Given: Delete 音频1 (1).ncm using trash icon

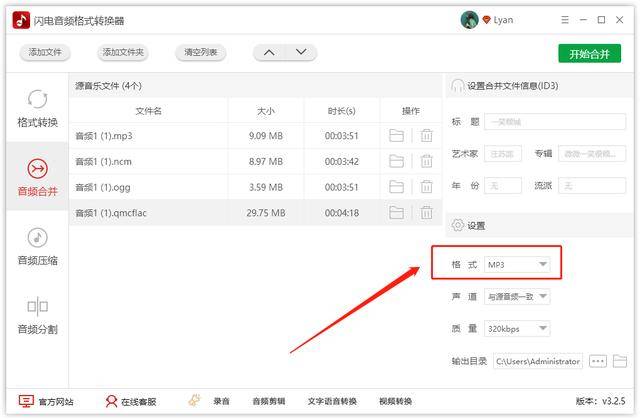Looking at the screenshot, I should click(x=426, y=161).
